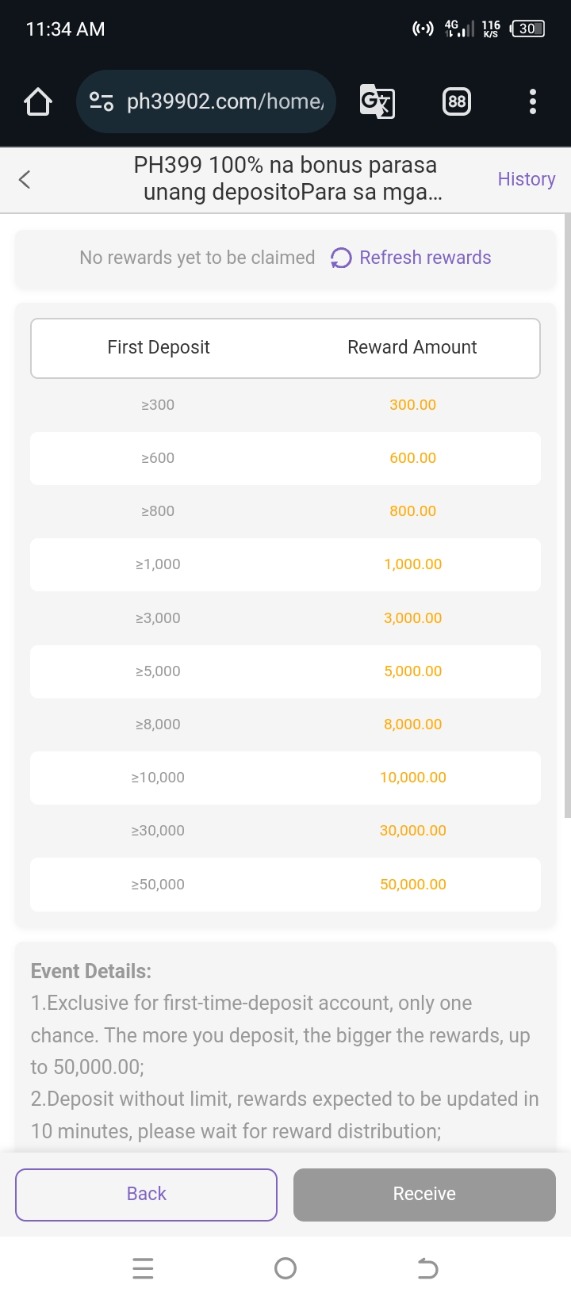Tap the Back button
Screen dimensions: 571x1300
146,1194
